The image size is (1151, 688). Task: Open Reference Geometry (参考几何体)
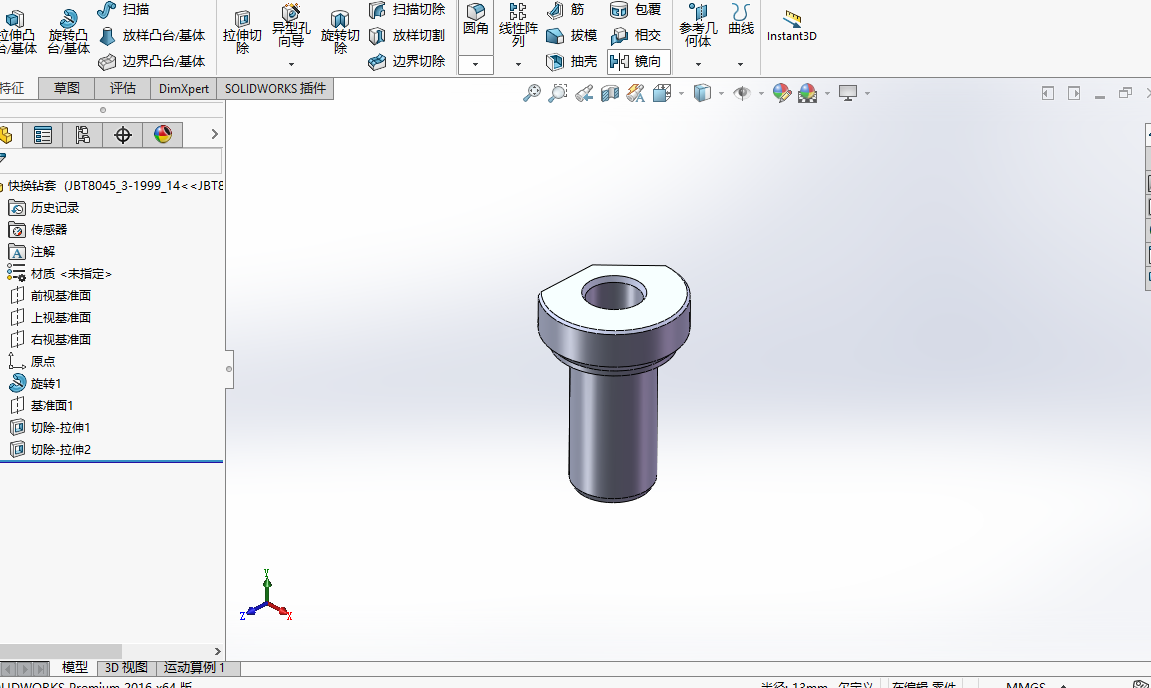(x=698, y=26)
